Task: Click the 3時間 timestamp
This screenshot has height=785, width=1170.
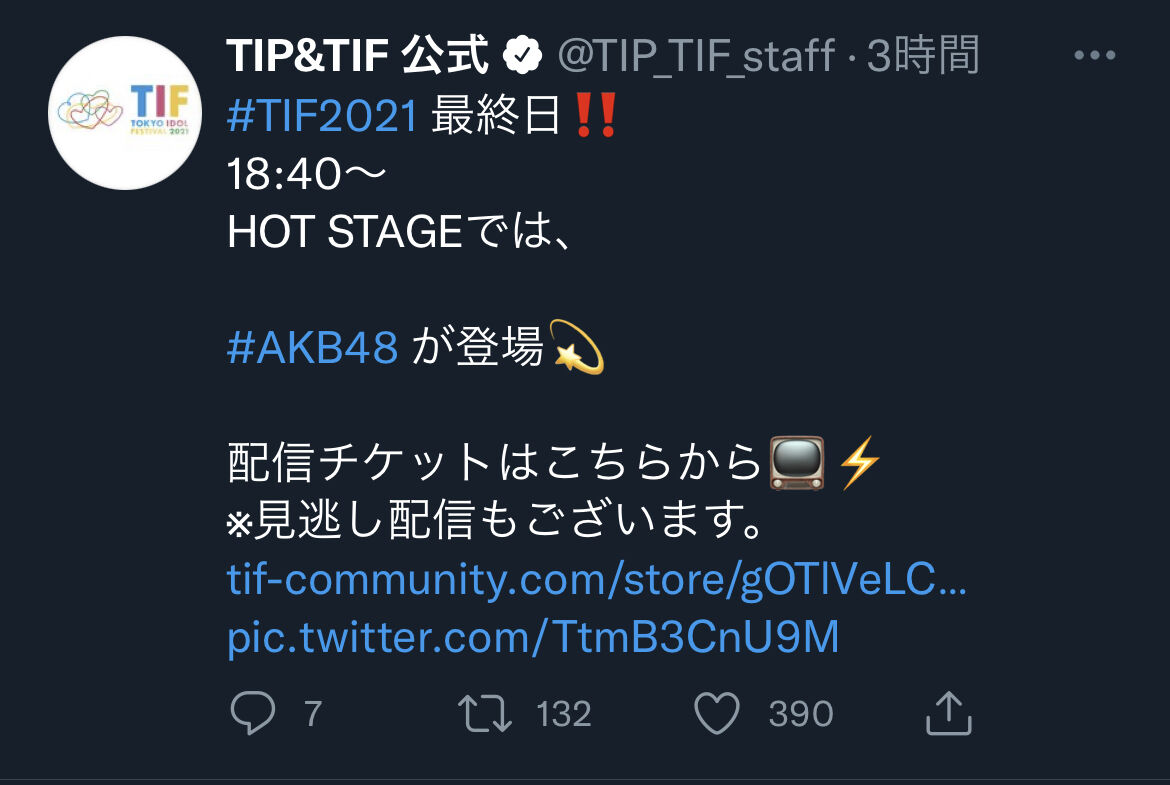Action: tap(922, 55)
